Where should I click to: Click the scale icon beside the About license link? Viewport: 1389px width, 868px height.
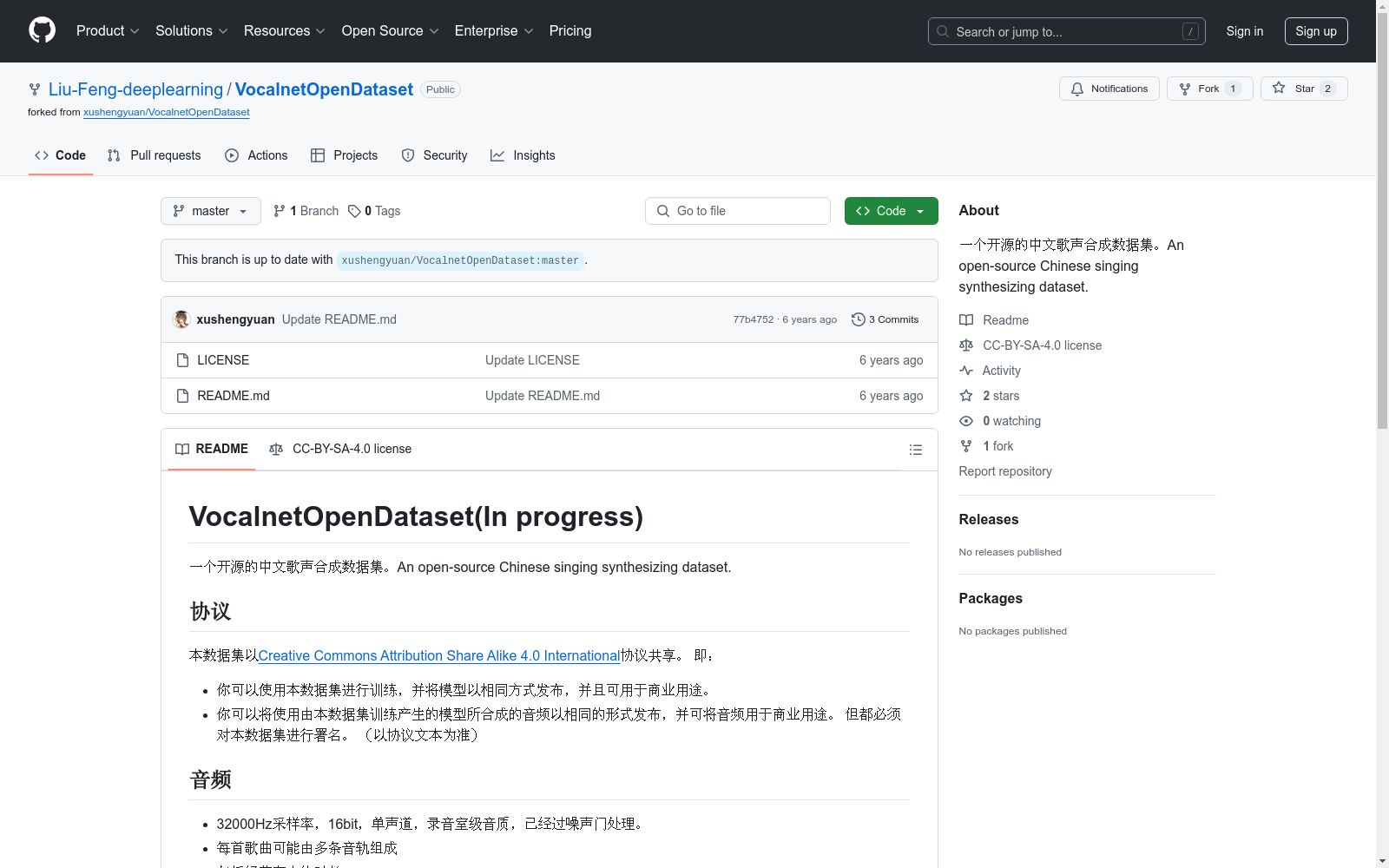966,345
